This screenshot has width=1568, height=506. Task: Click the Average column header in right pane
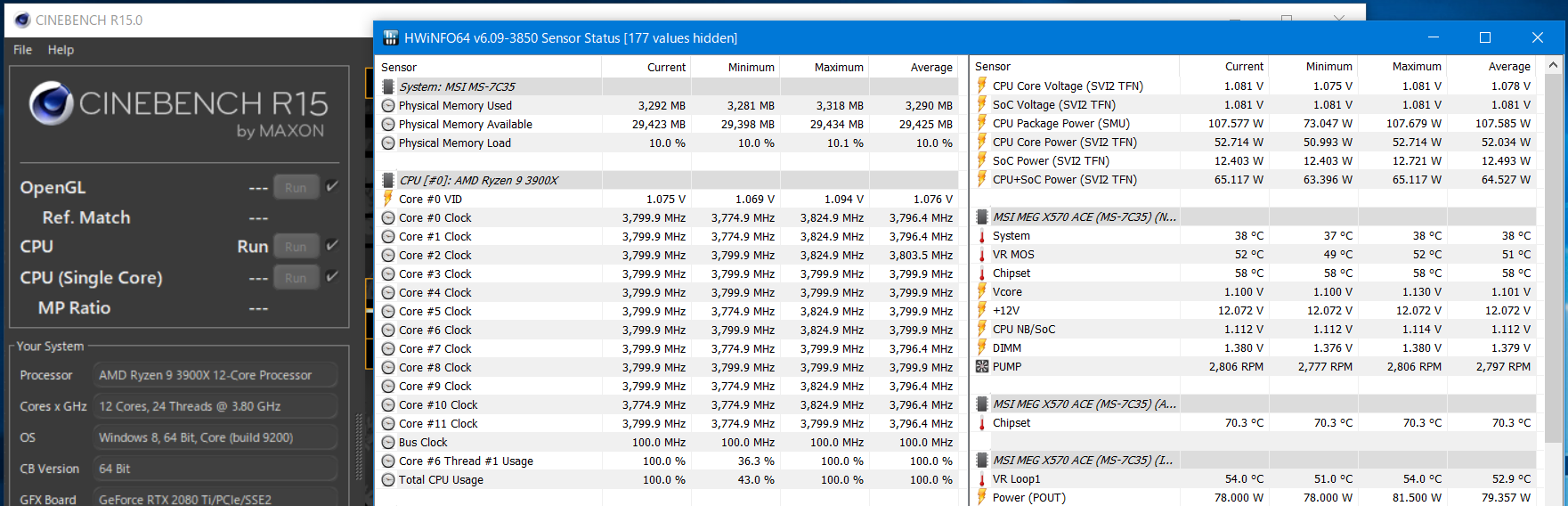point(1491,66)
